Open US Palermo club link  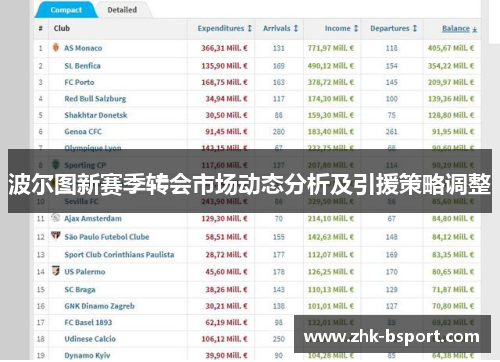(85, 272)
